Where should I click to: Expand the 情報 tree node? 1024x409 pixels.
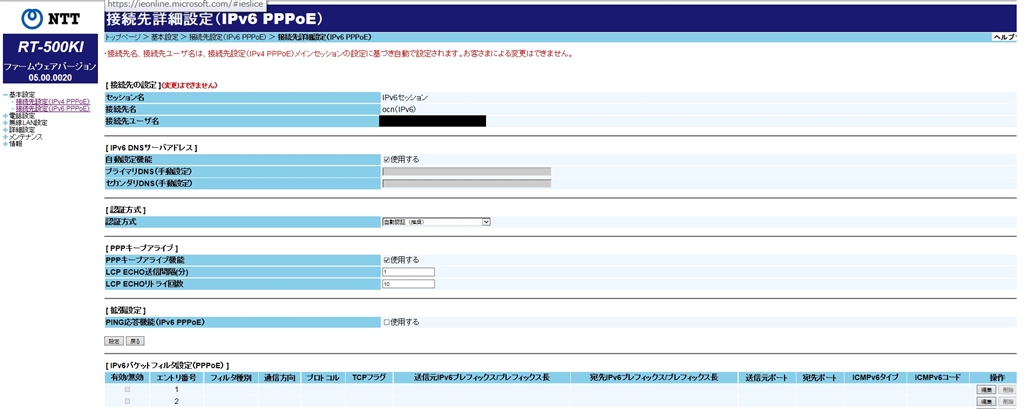point(5,144)
